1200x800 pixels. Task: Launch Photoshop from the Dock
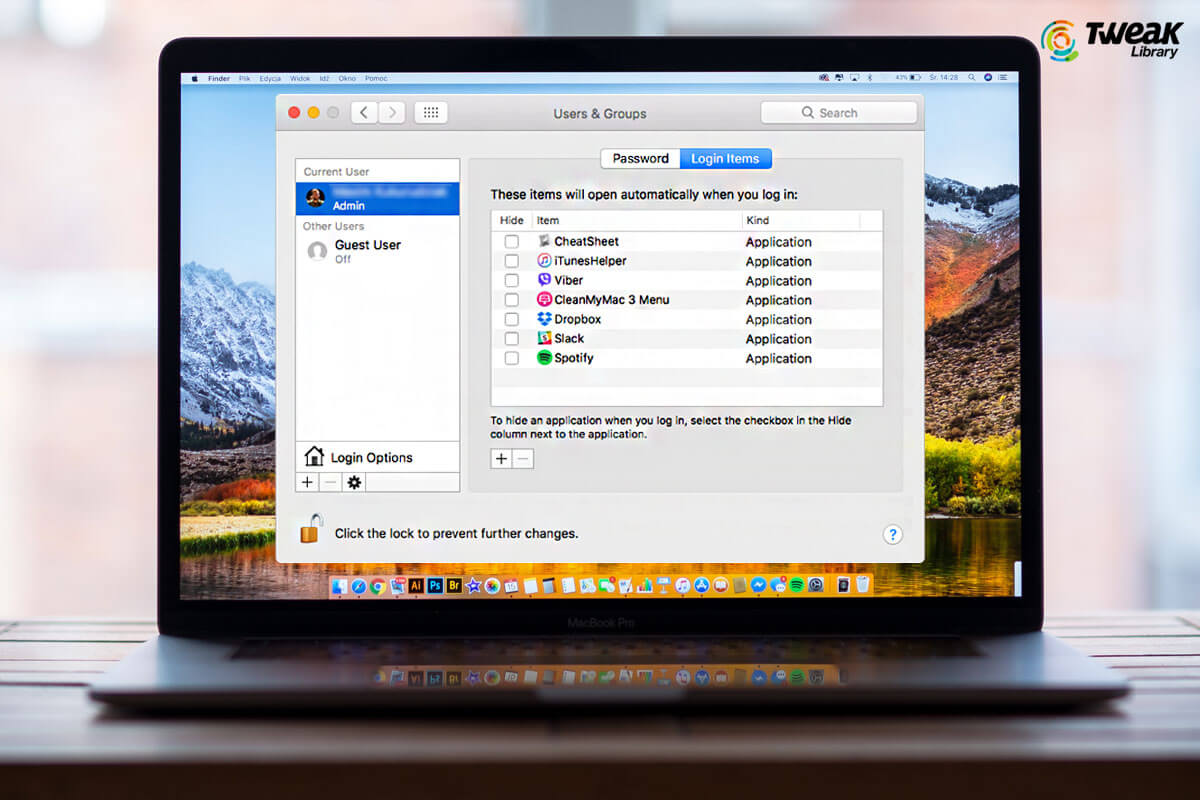(x=437, y=585)
